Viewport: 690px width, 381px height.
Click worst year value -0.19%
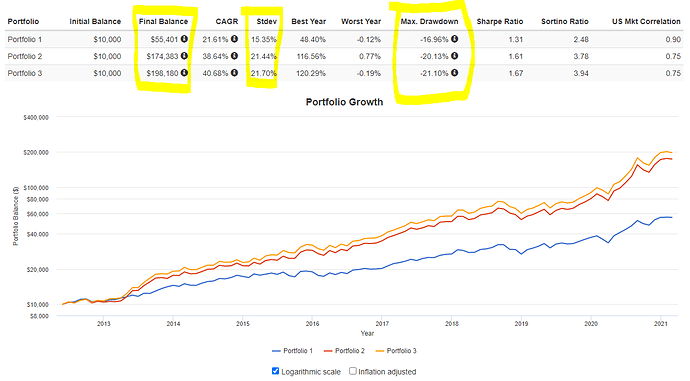(x=369, y=73)
